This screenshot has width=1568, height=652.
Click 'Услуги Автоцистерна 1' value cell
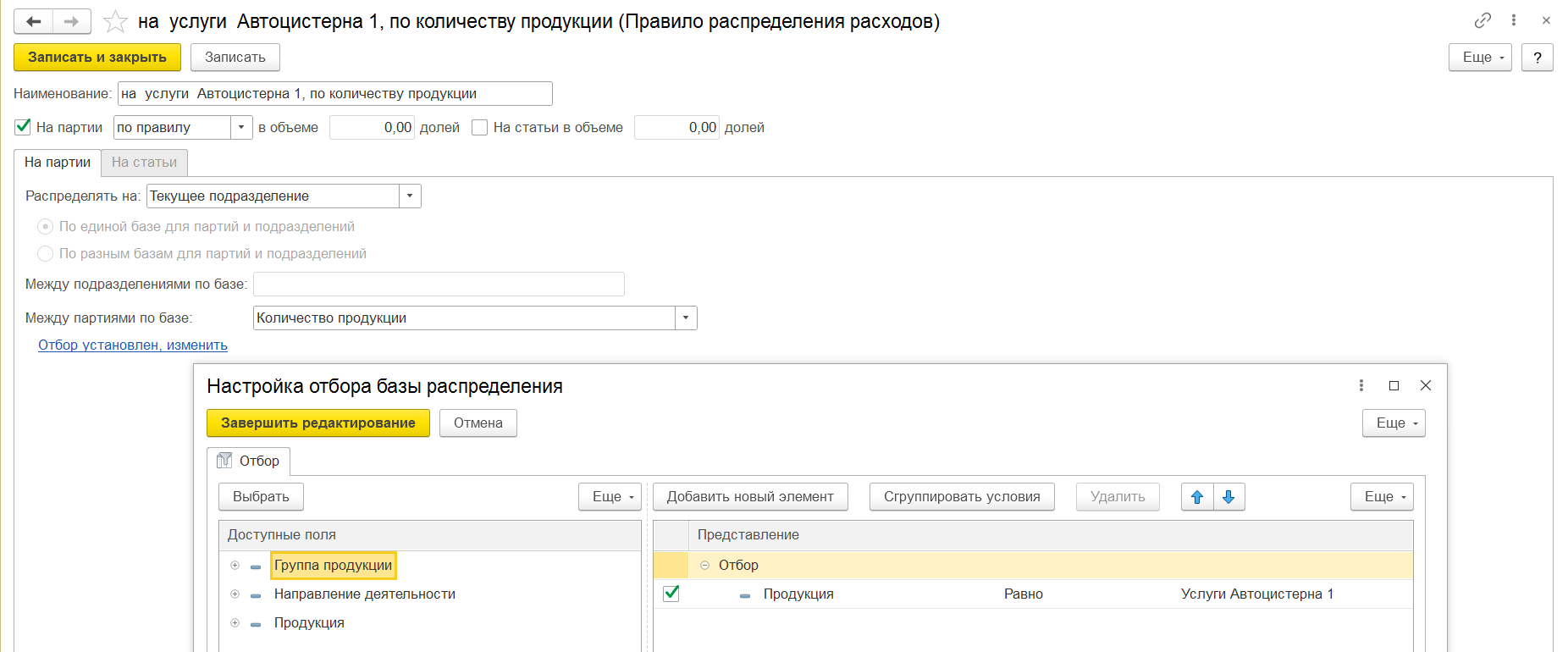[x=1257, y=594]
